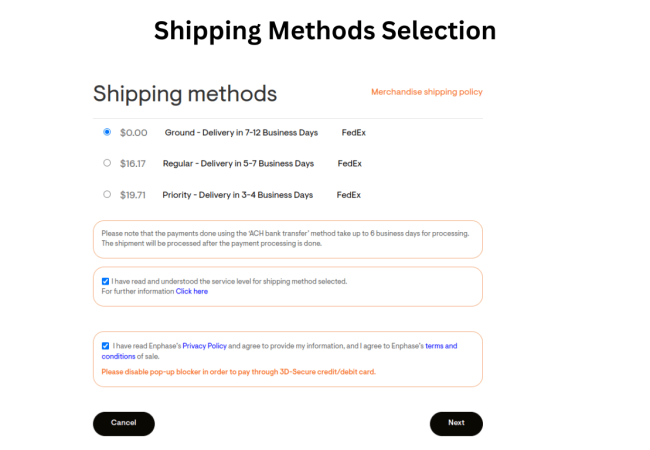The image size is (650, 450).
Task: Uncheck the service level understood checkbox
Action: [x=105, y=281]
